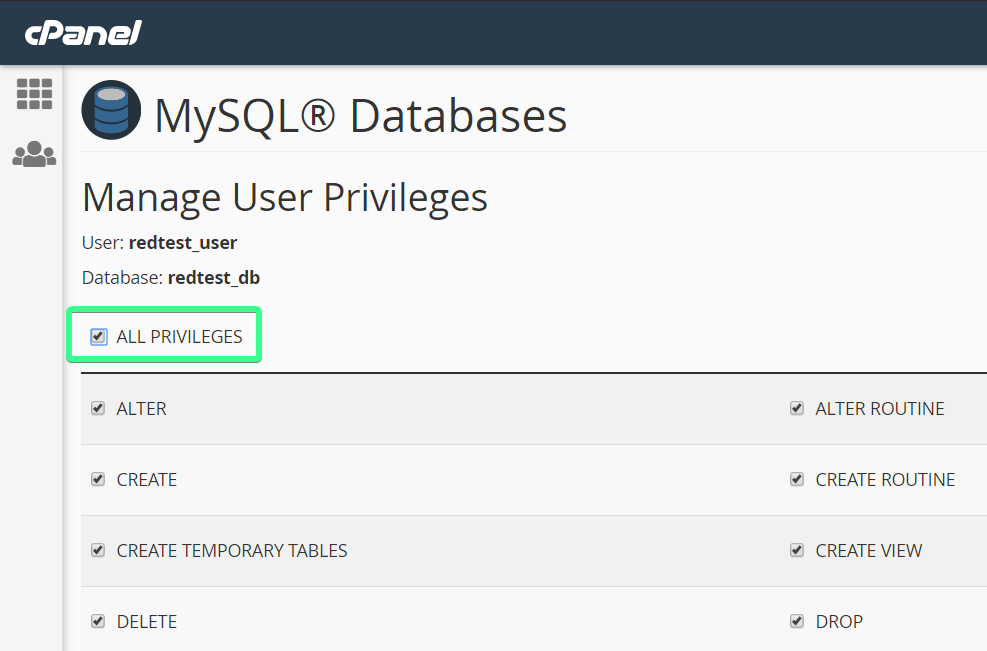The height and width of the screenshot is (651, 987).
Task: Open User Manager people icon in sidebar
Action: coord(34,154)
